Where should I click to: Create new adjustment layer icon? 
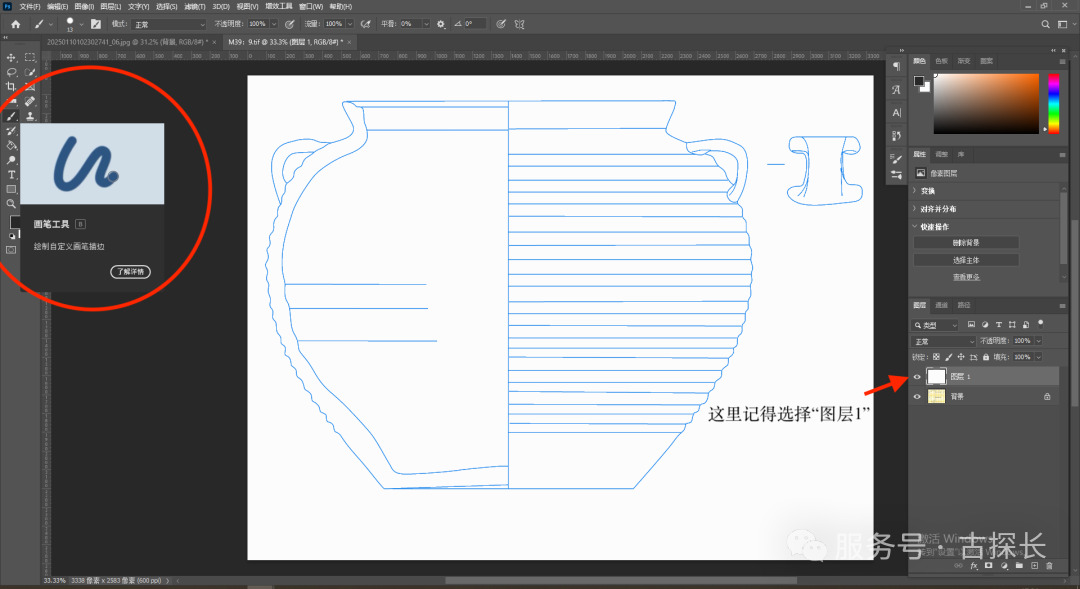[x=1004, y=566]
